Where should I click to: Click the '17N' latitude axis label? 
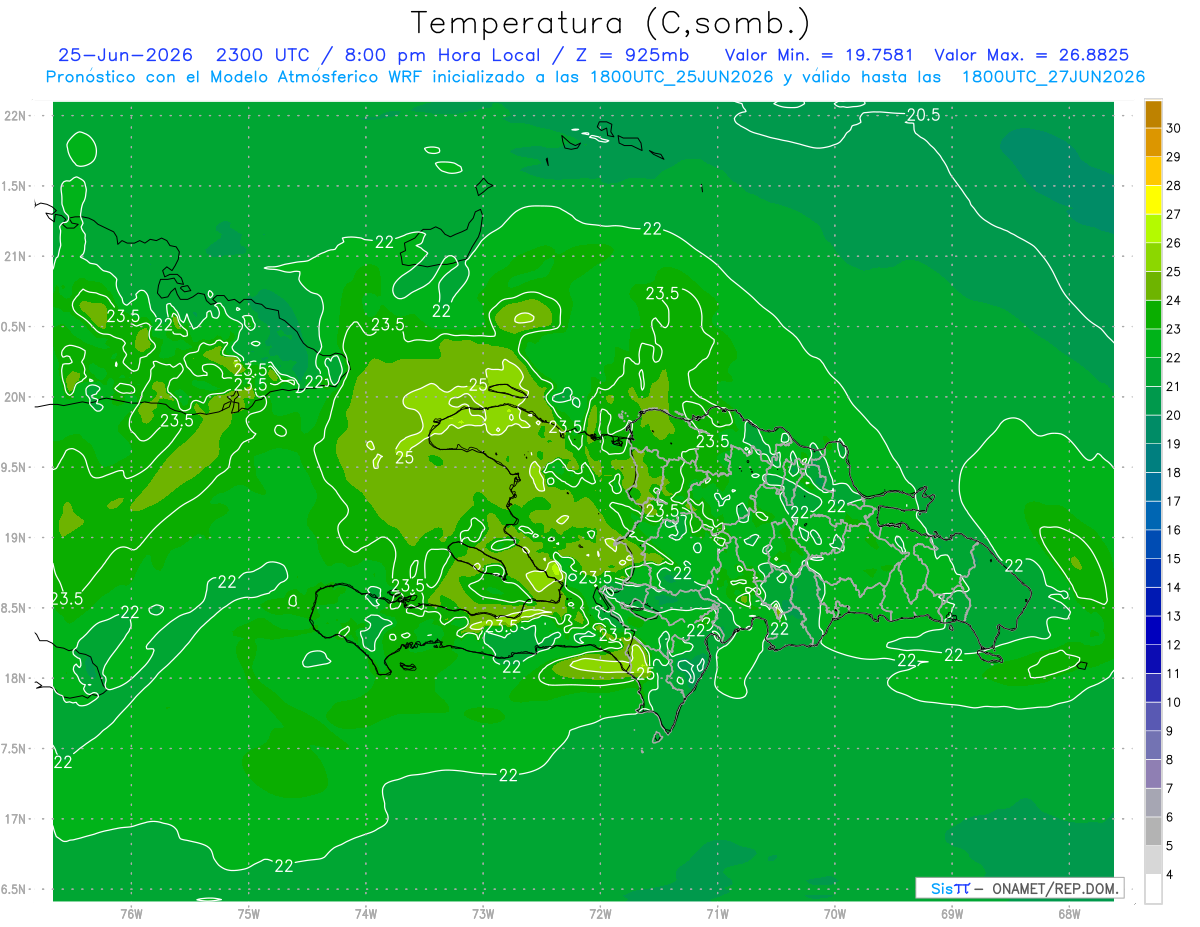tap(16, 819)
